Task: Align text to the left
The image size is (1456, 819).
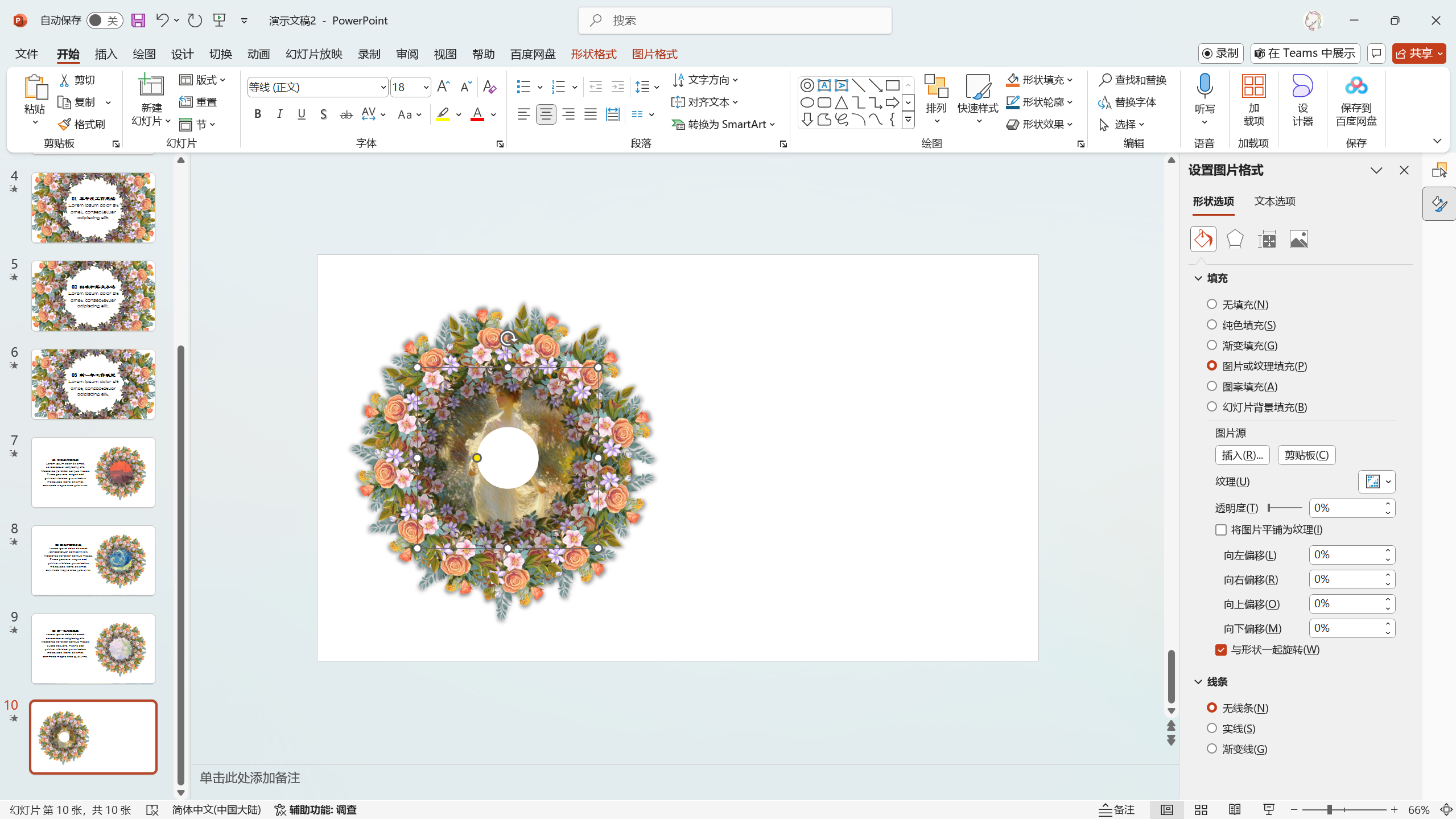Action: (x=523, y=114)
